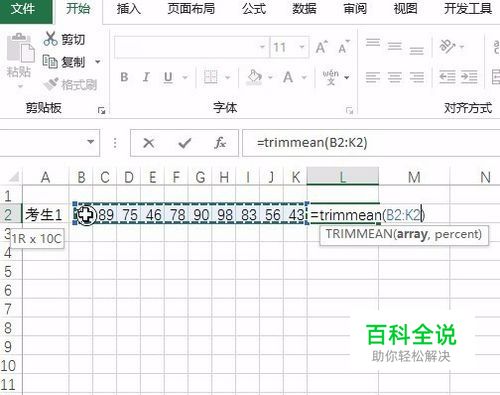Screen dimensions: 500x395
Task: Increase font size icon
Action: pos(322,47)
